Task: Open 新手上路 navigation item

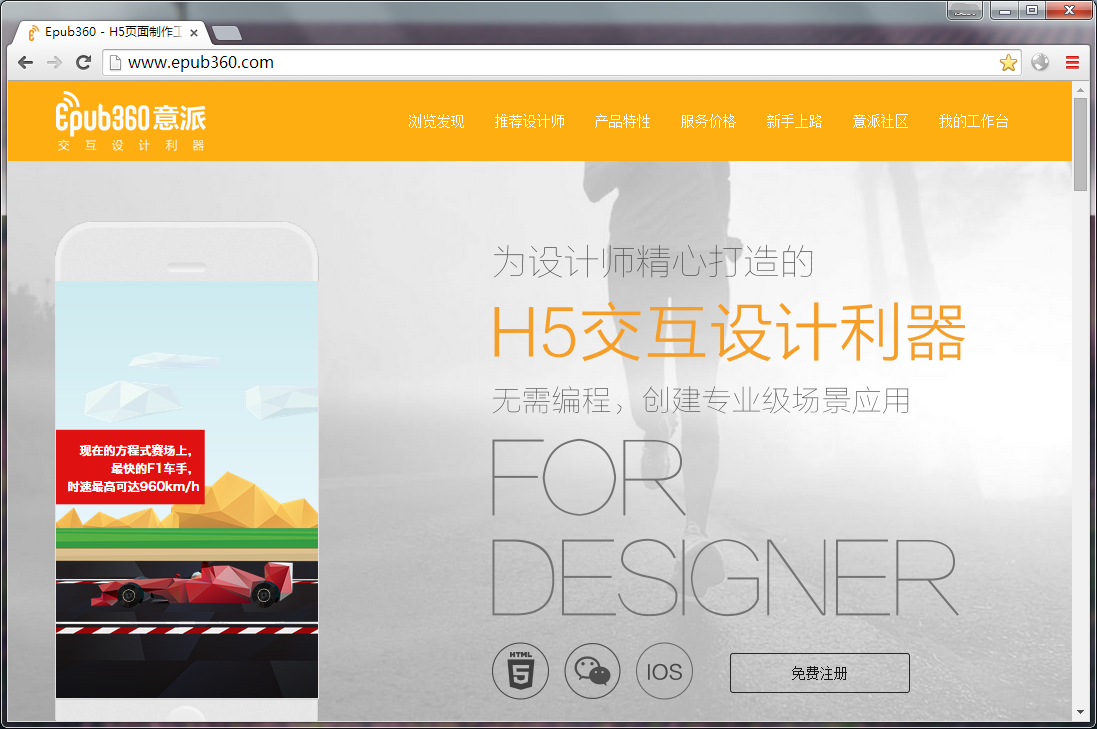Action: point(794,121)
